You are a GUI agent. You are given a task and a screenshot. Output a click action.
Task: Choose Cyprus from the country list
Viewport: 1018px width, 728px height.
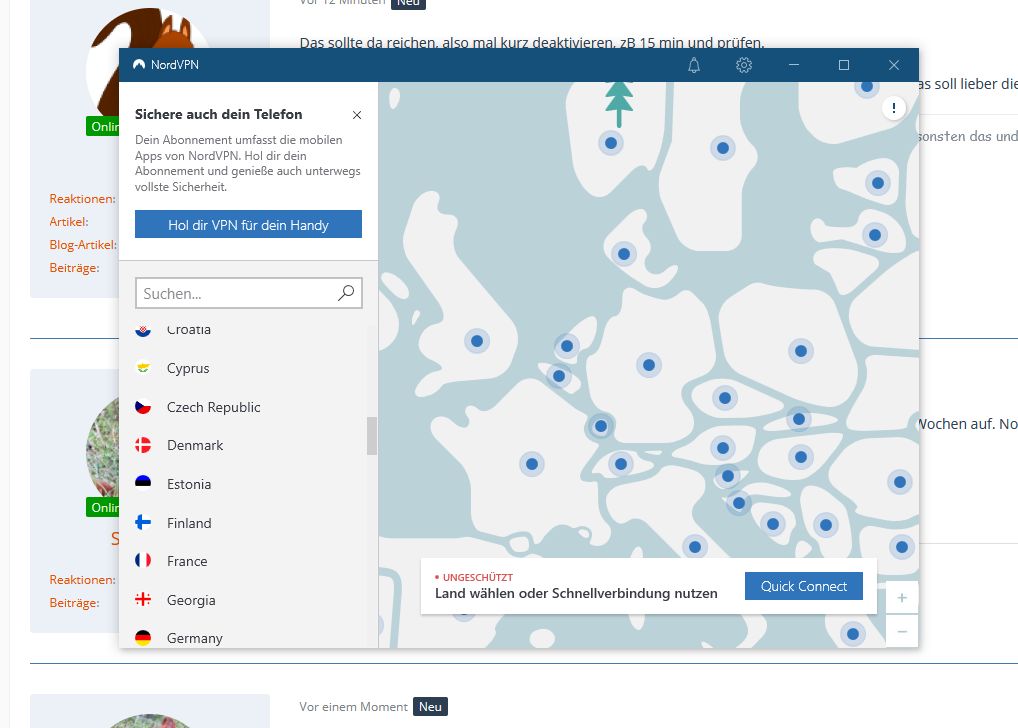pyautogui.click(x=188, y=368)
